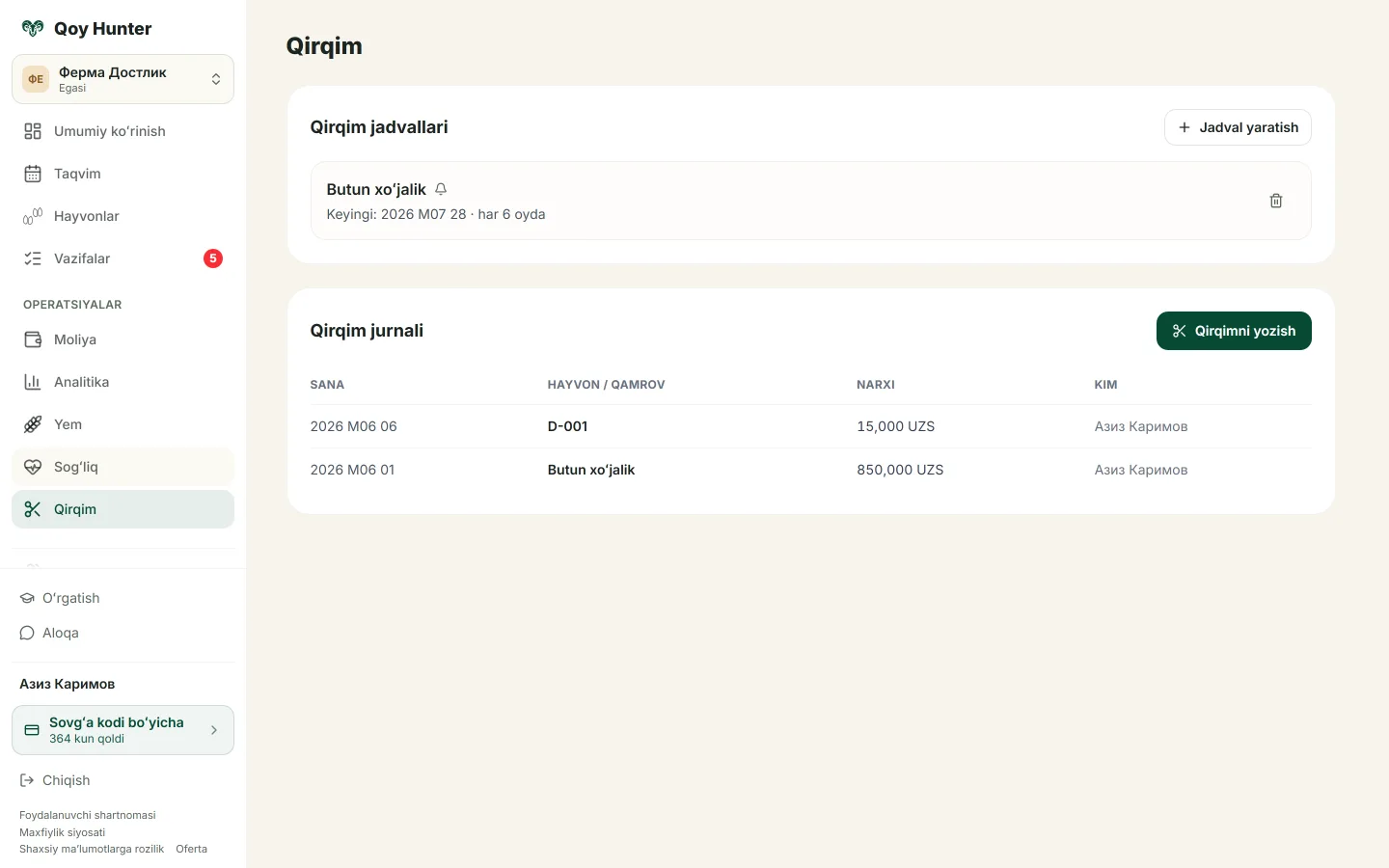The height and width of the screenshot is (868, 1389).
Task: Click the NARXI column header
Action: coord(876,384)
